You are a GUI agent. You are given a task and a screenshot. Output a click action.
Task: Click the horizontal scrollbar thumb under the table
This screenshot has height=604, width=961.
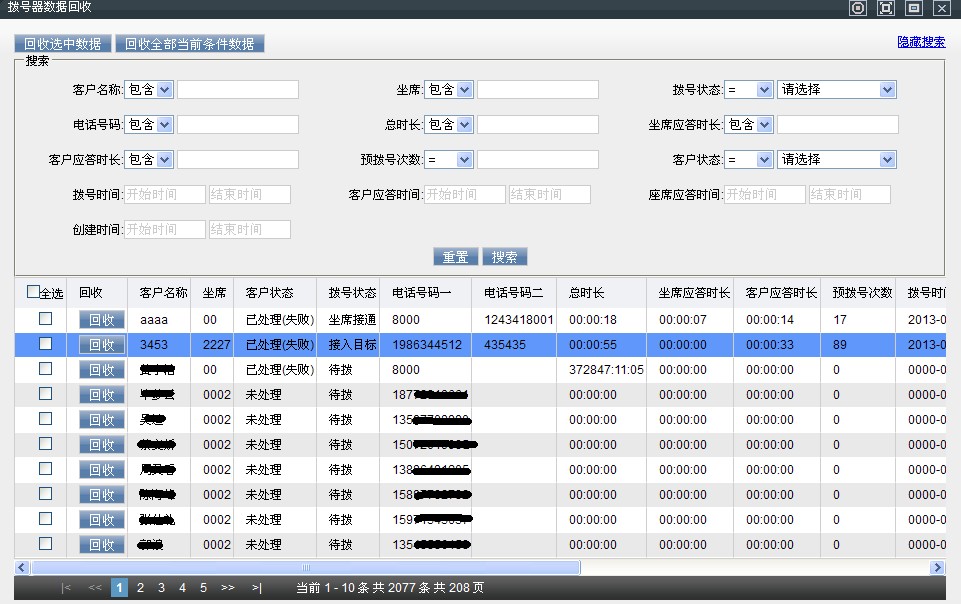[305, 567]
